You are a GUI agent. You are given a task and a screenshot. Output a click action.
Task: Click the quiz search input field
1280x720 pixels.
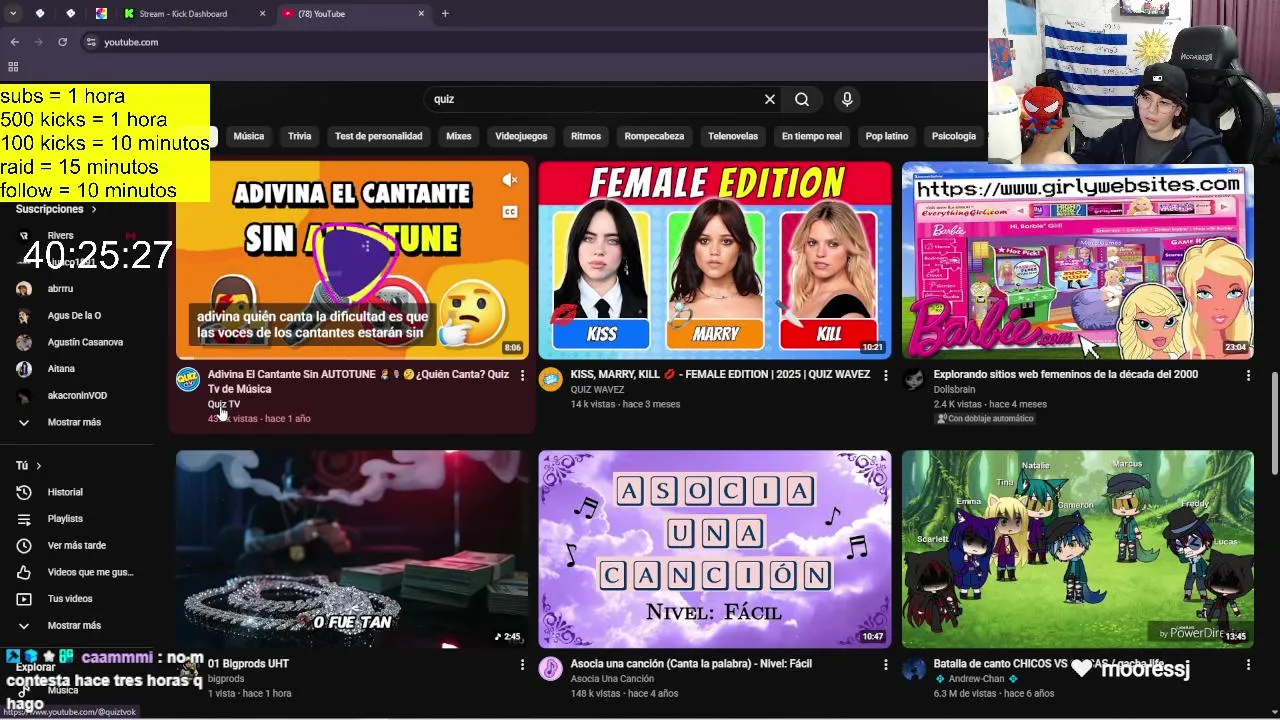pos(595,99)
